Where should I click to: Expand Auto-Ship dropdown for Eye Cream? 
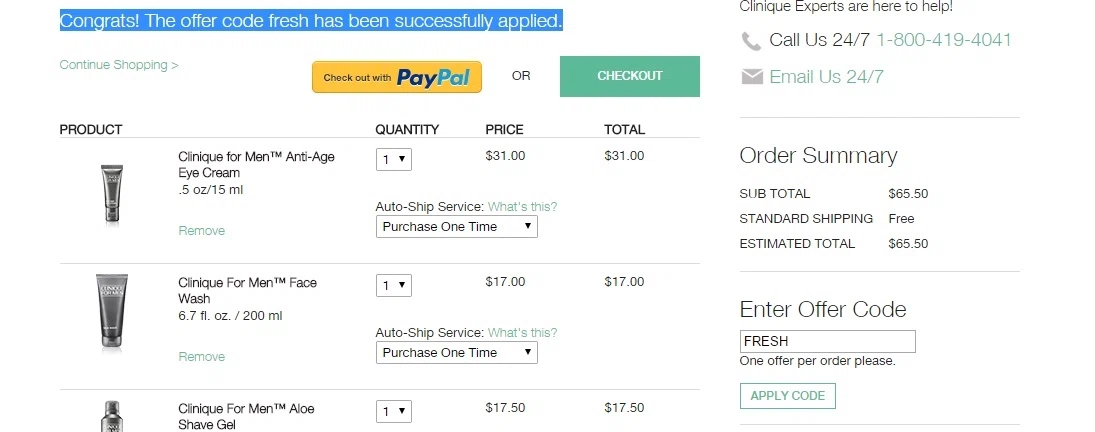point(457,227)
